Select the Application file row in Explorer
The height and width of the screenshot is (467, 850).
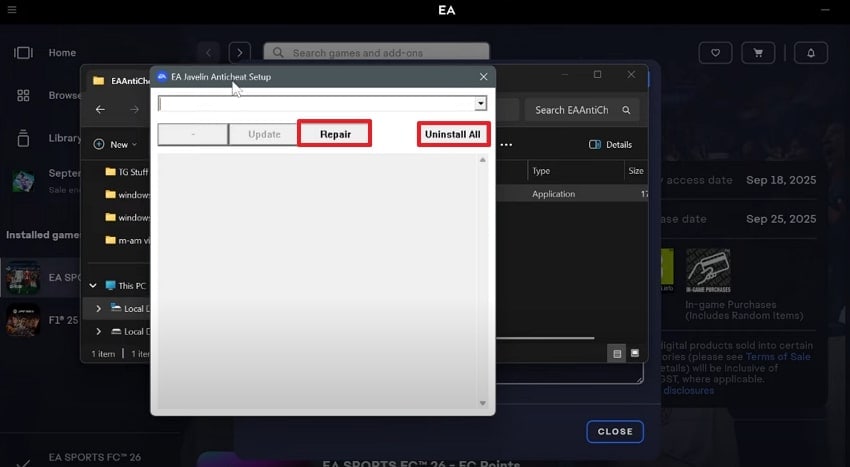[x=572, y=194]
